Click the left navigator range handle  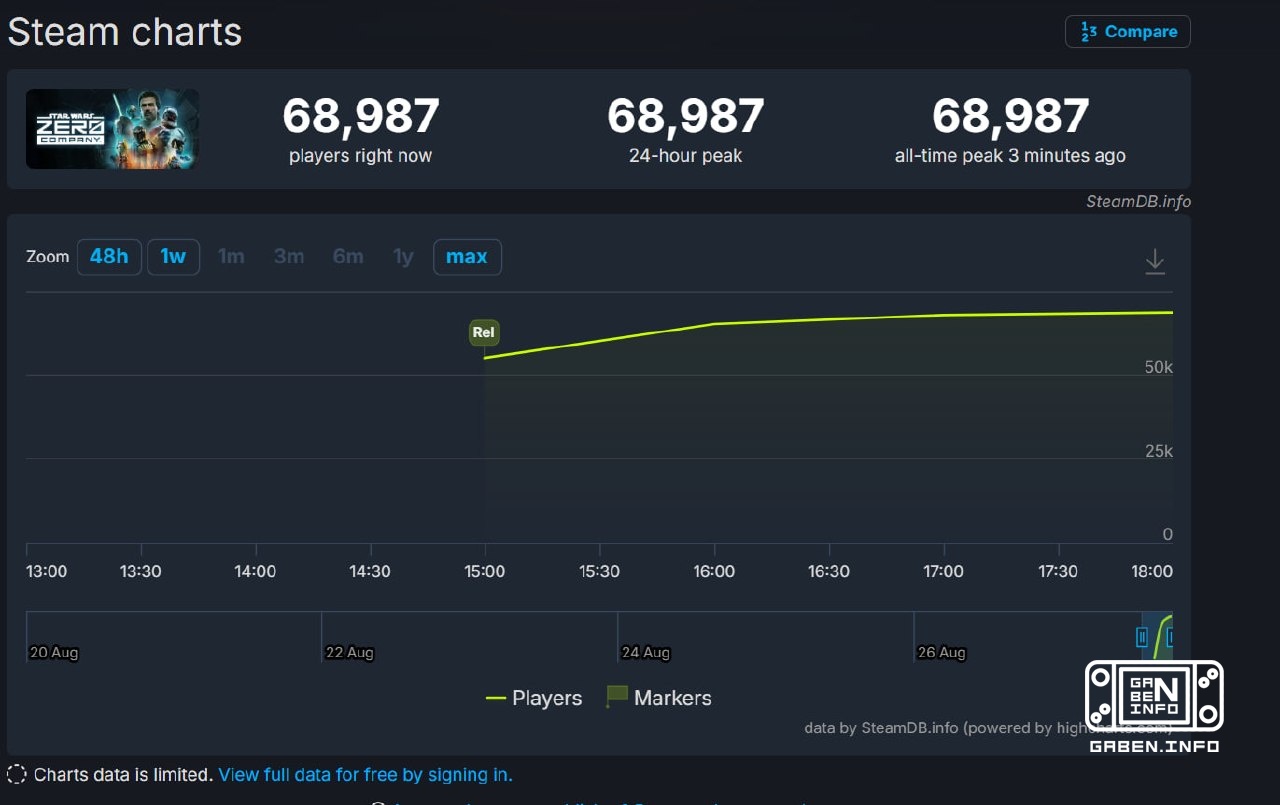(1142, 637)
